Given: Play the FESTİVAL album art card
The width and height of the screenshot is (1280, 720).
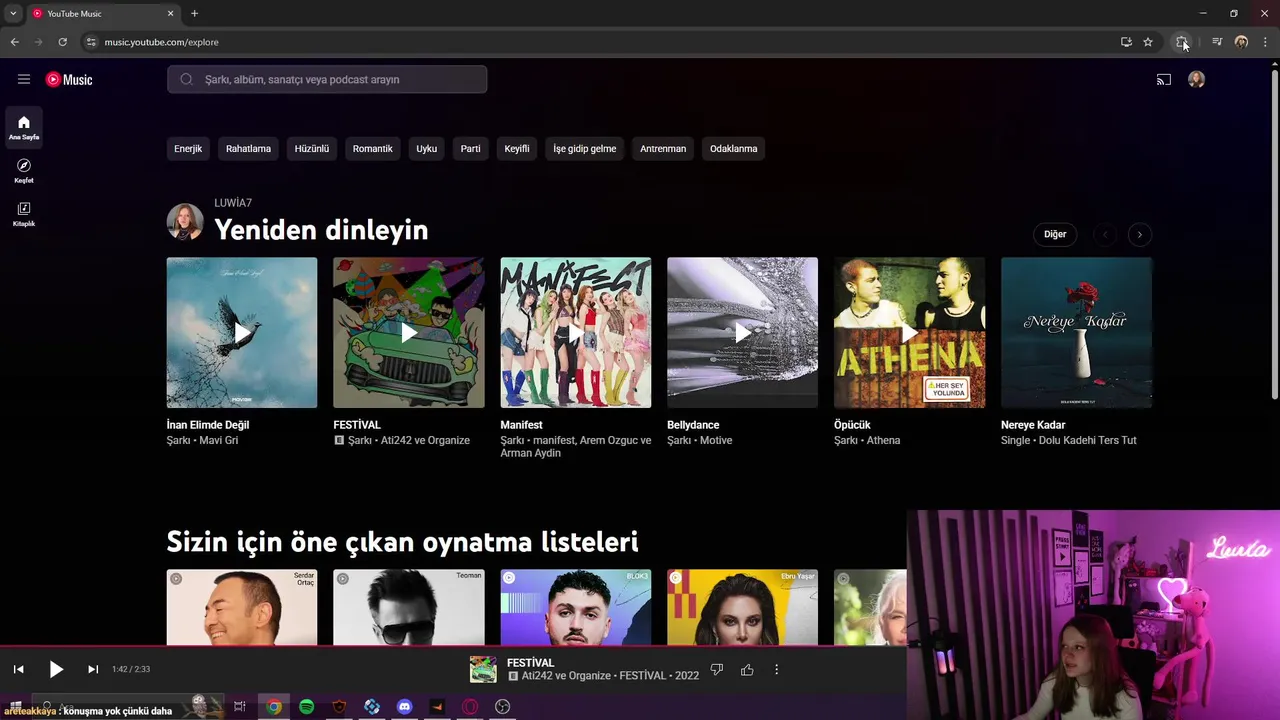Looking at the screenshot, I should click(x=408, y=333).
